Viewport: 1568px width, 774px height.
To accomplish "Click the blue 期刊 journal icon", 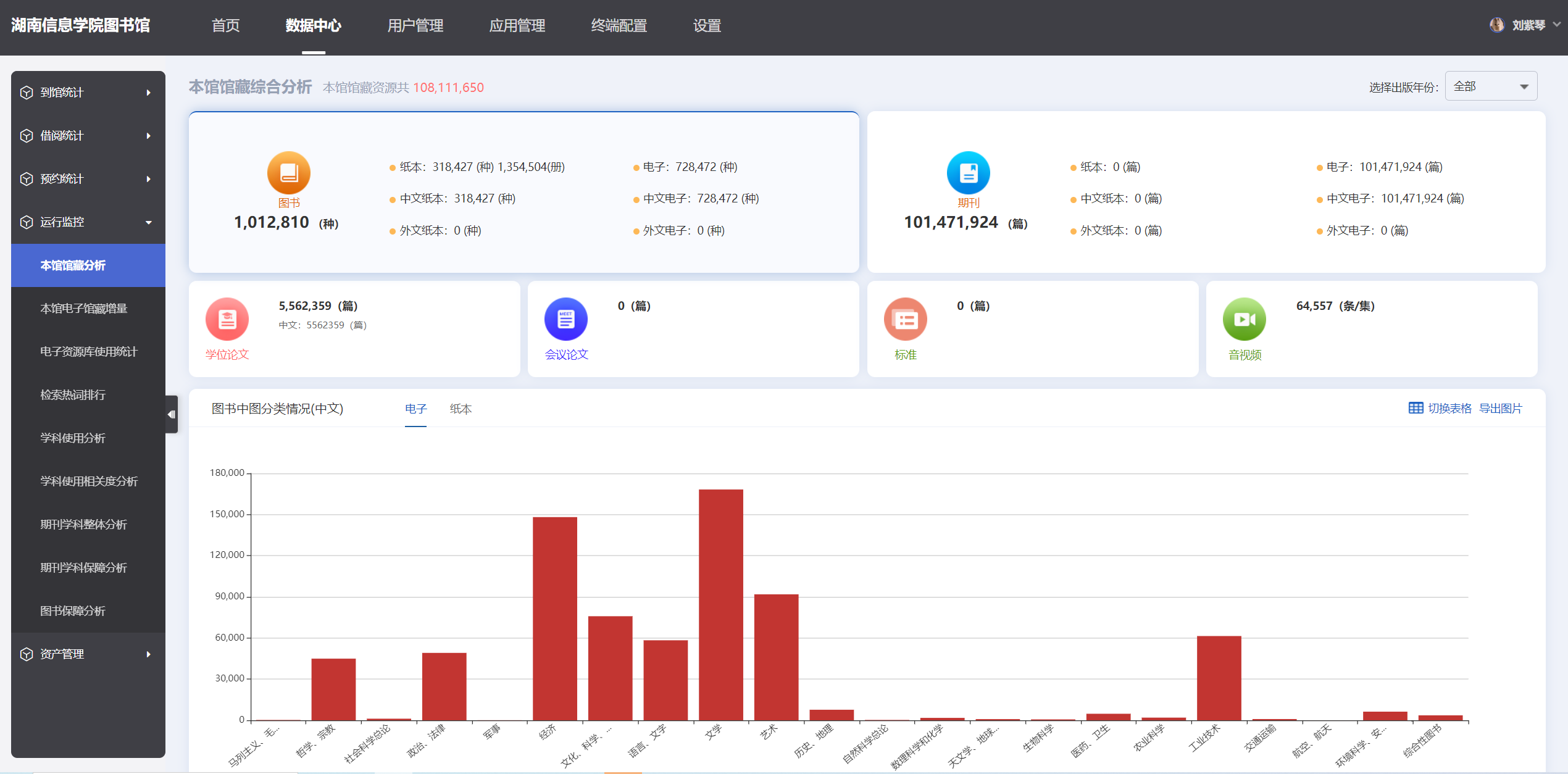I will pyautogui.click(x=968, y=172).
